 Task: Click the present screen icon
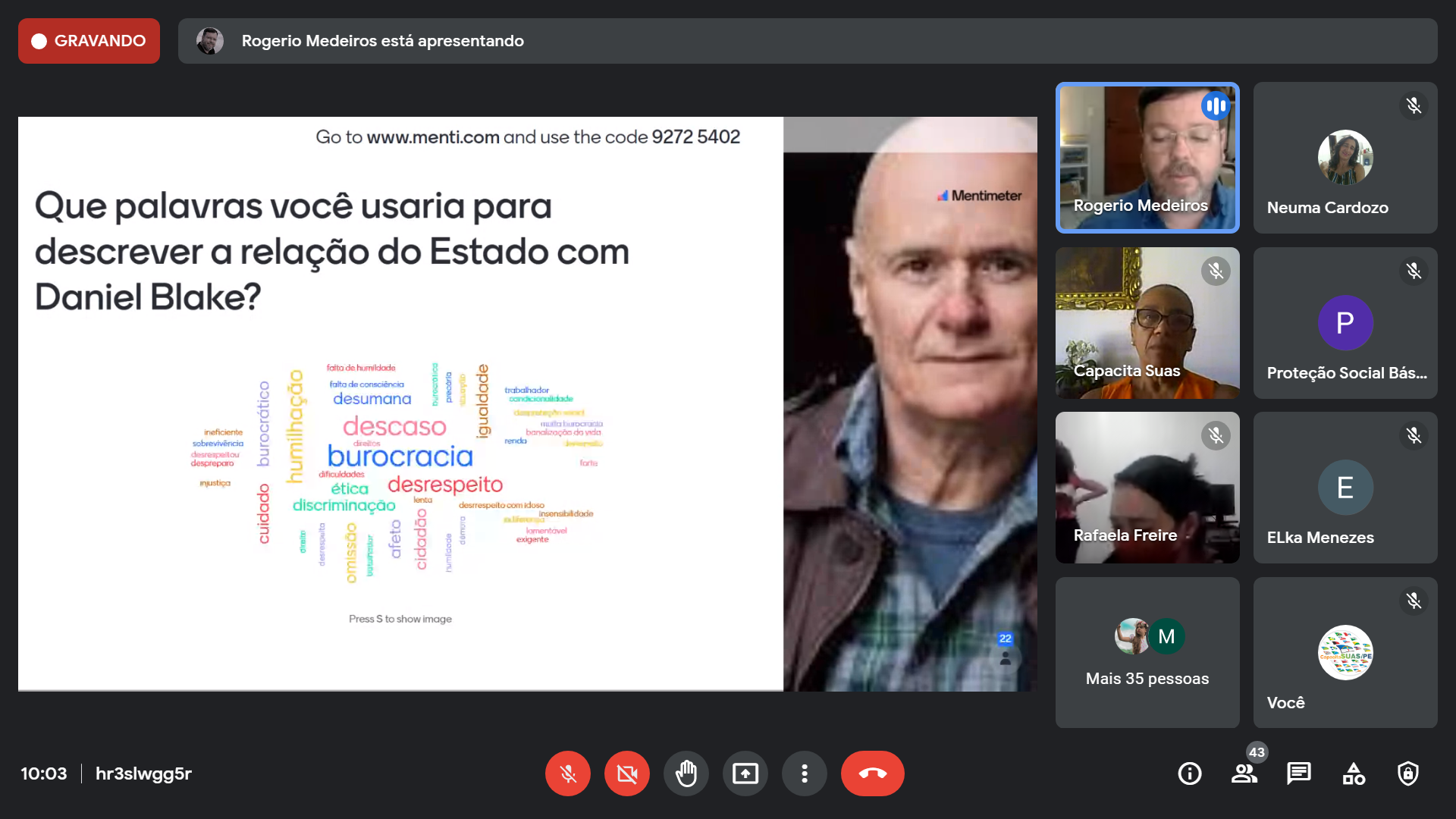tap(745, 773)
